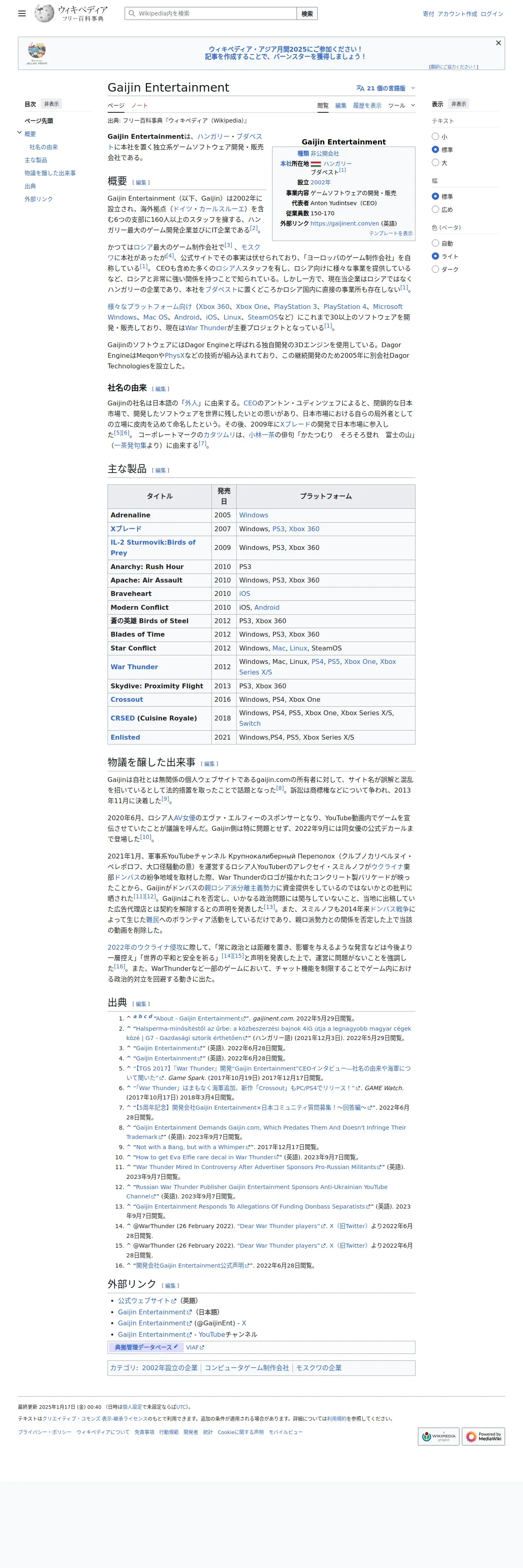
Task: Click the アカウント作成 link
Action: coord(457,14)
